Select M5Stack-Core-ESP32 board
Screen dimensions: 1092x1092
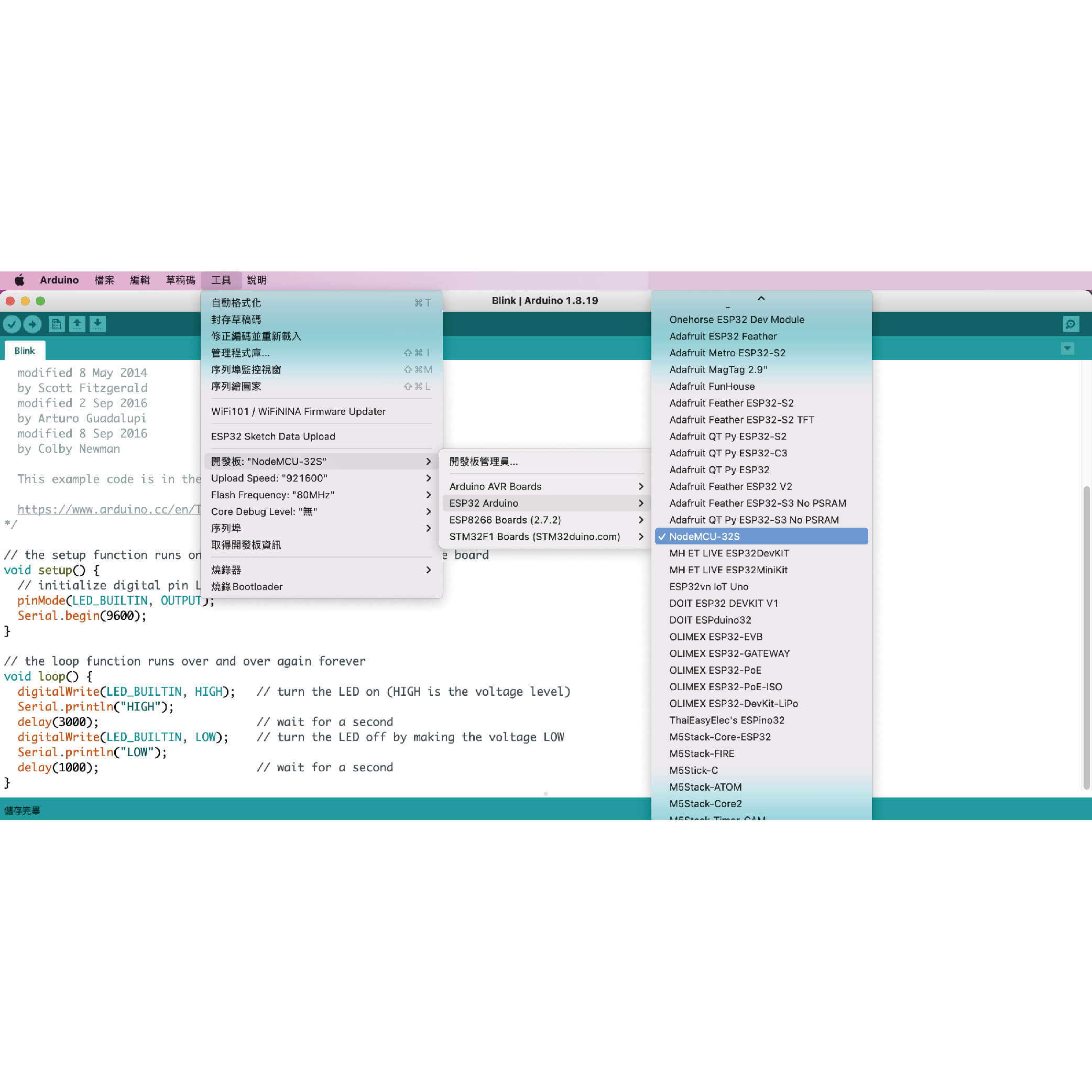(761, 737)
